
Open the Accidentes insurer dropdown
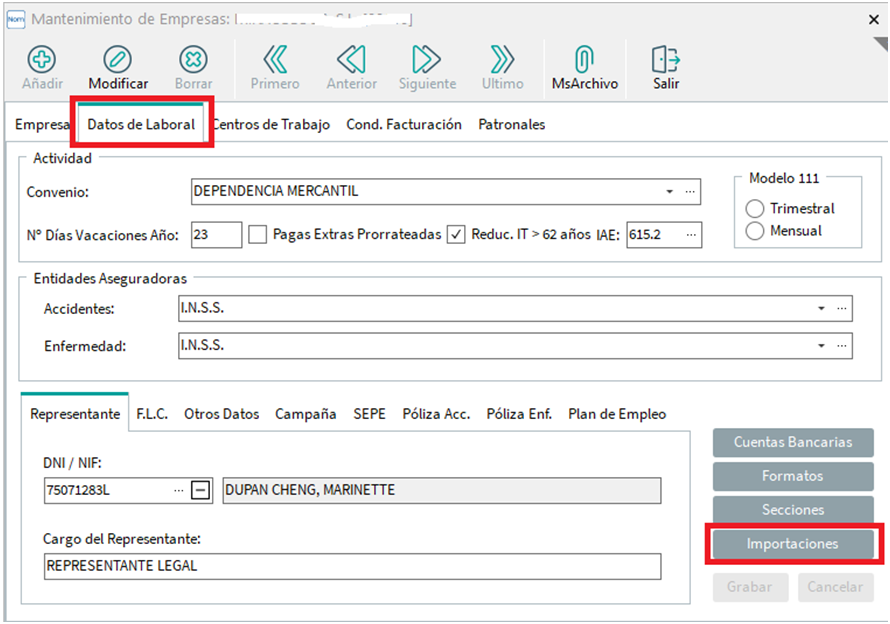821,309
